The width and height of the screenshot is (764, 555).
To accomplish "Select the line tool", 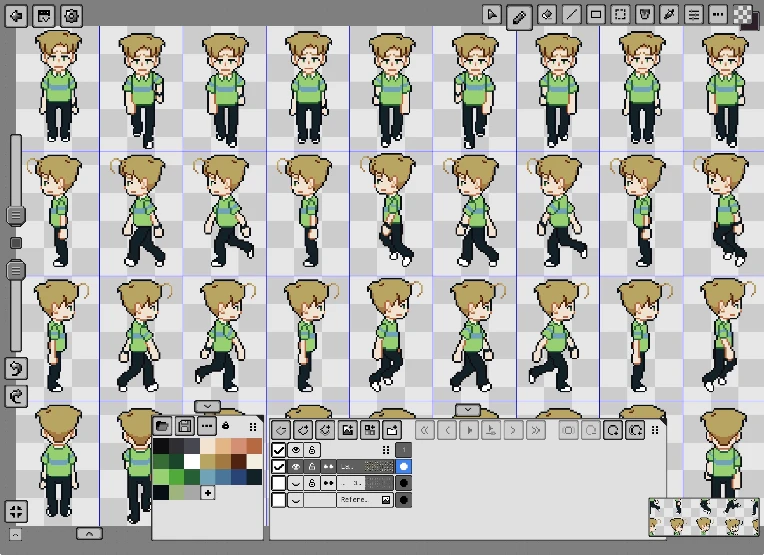I will (x=572, y=15).
